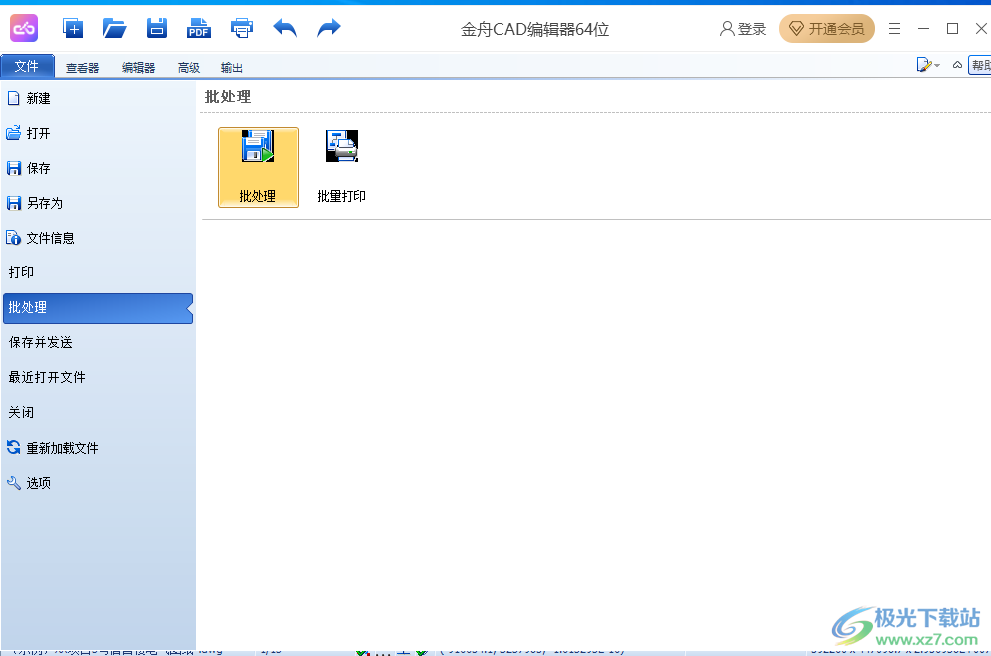991x656 pixels.
Task: Open the 编辑器 tab
Action: pyautogui.click(x=138, y=68)
